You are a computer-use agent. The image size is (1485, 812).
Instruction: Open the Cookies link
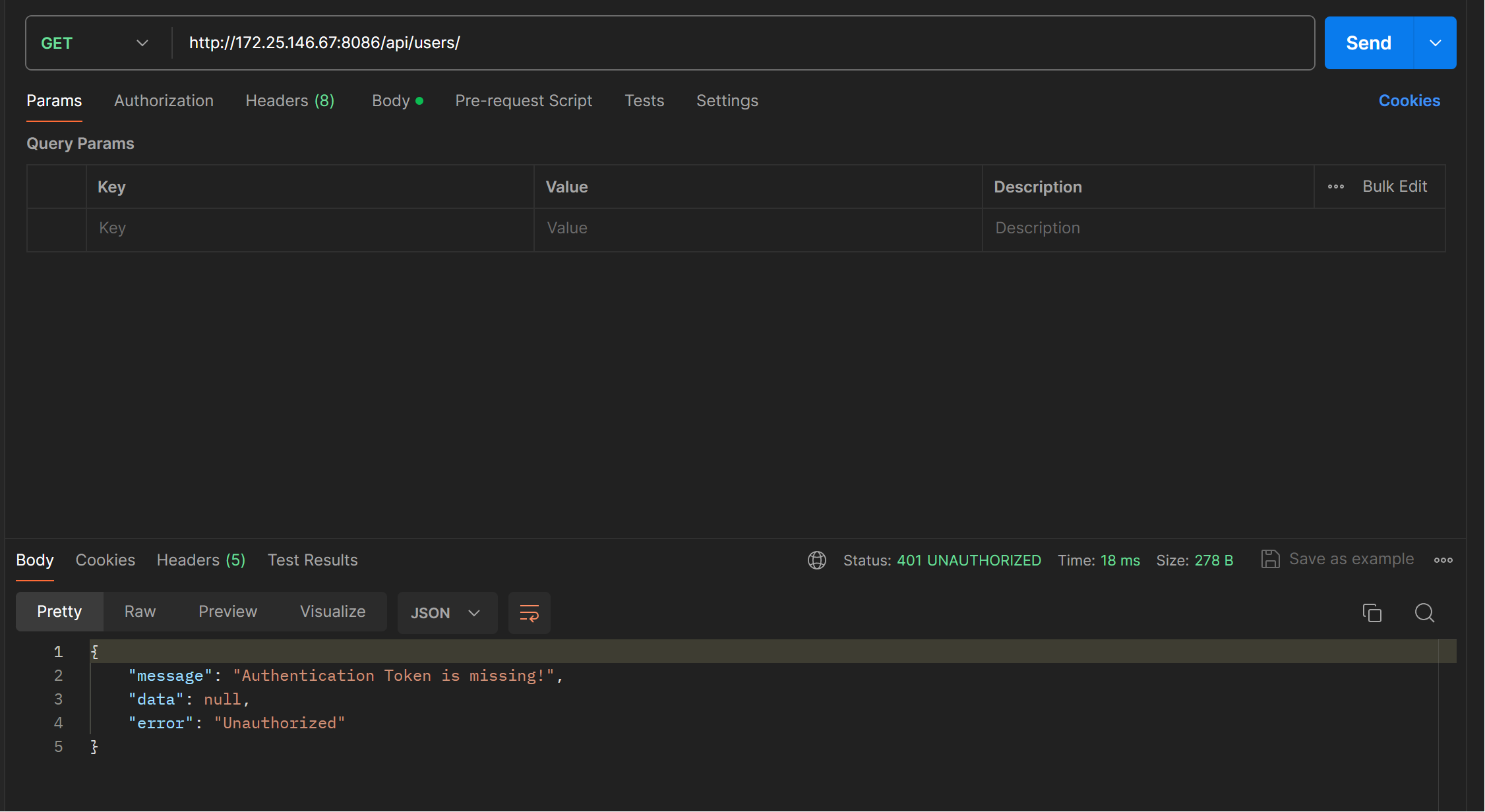click(1409, 101)
